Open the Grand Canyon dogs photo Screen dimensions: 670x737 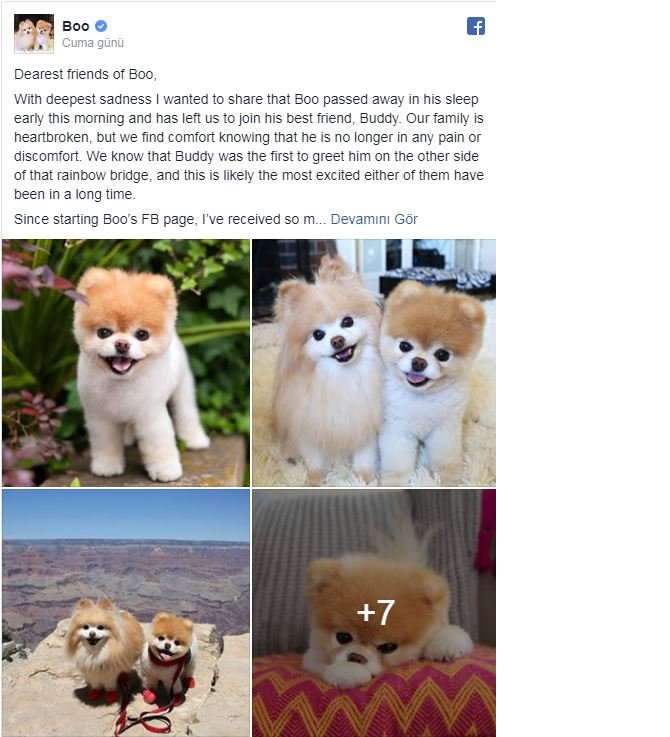(x=126, y=613)
